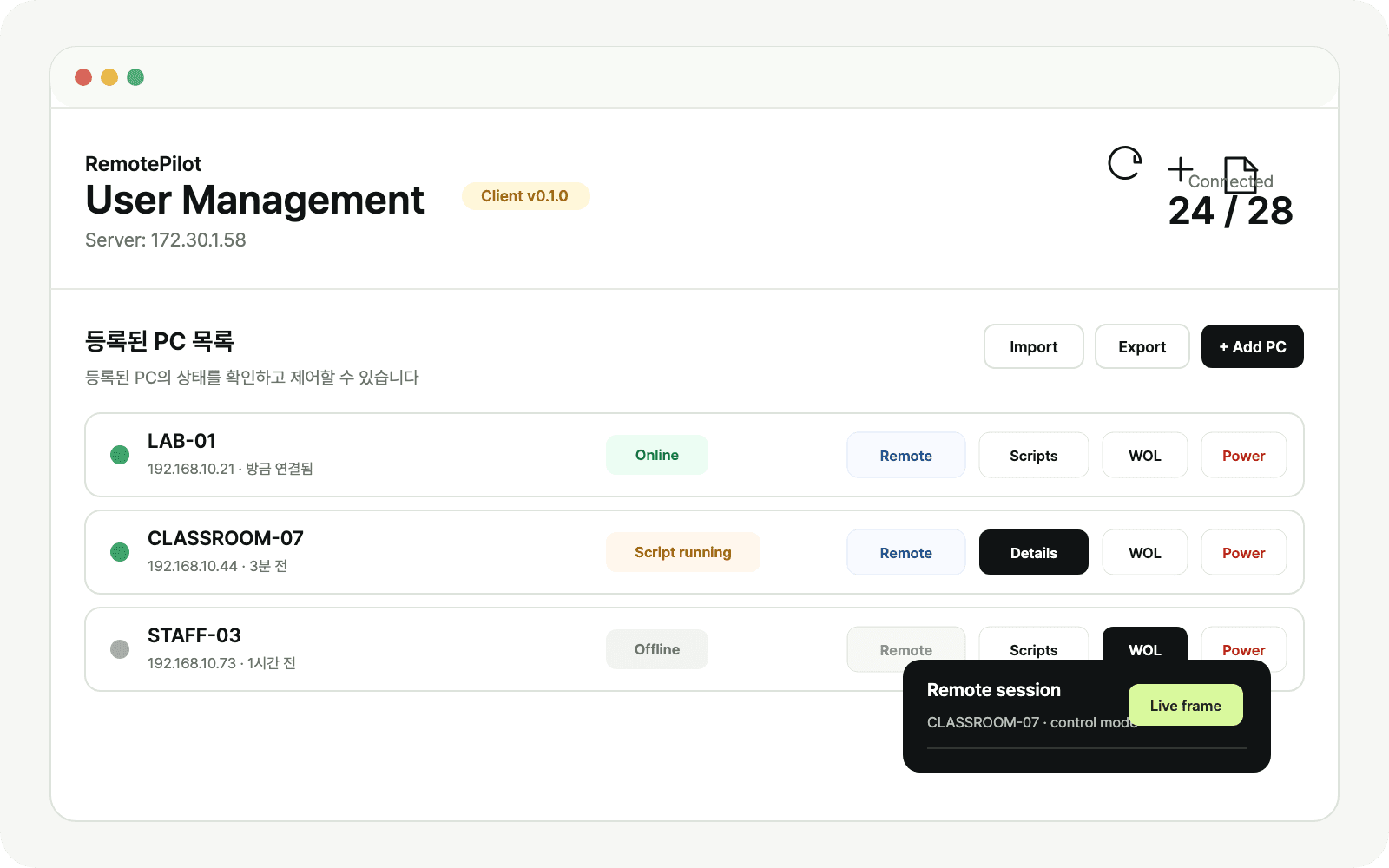Add a new PC with Add PC

click(1253, 346)
